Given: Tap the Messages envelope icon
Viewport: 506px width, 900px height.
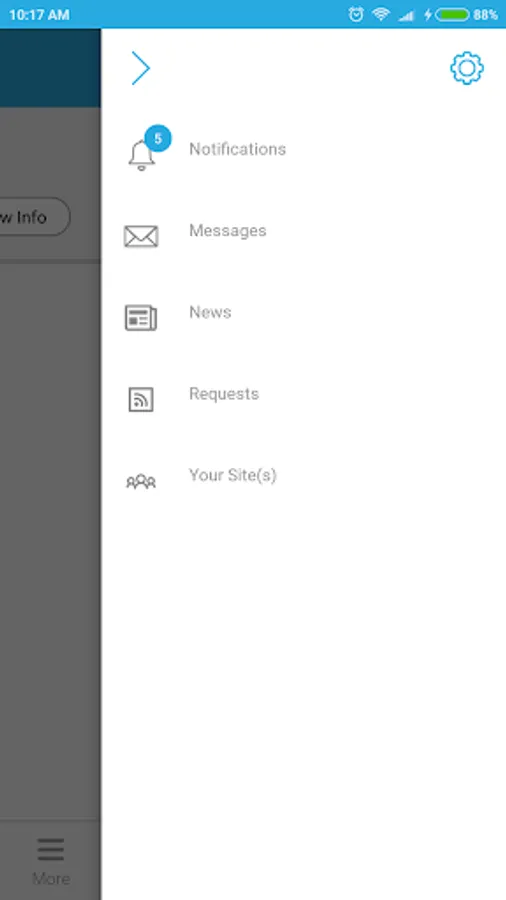Looking at the screenshot, I should click(141, 236).
